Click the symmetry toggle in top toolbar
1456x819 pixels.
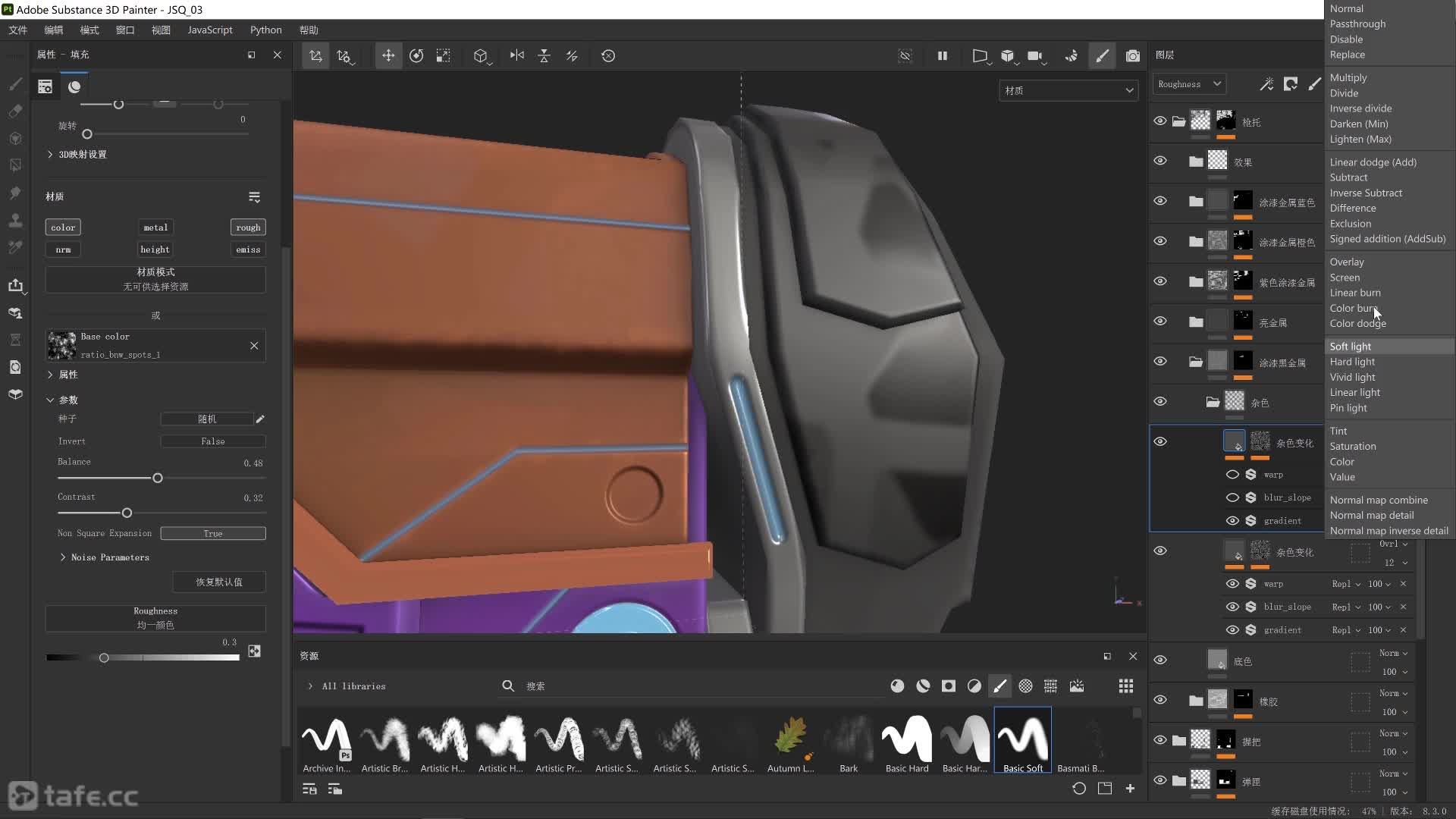pyautogui.click(x=516, y=55)
